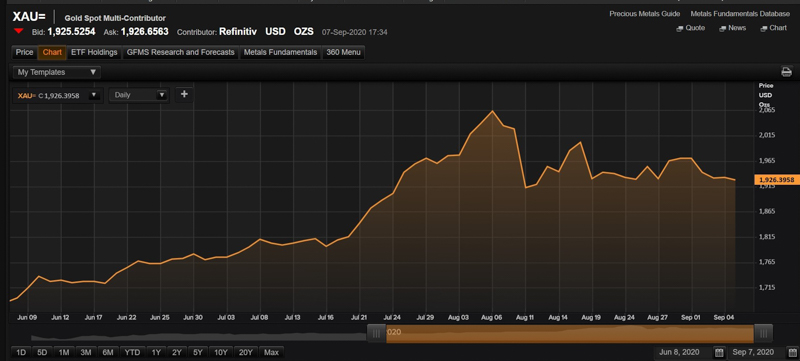This screenshot has width=800, height=361.
Task: Open the Metals Fundamentals tab
Action: (x=280, y=53)
